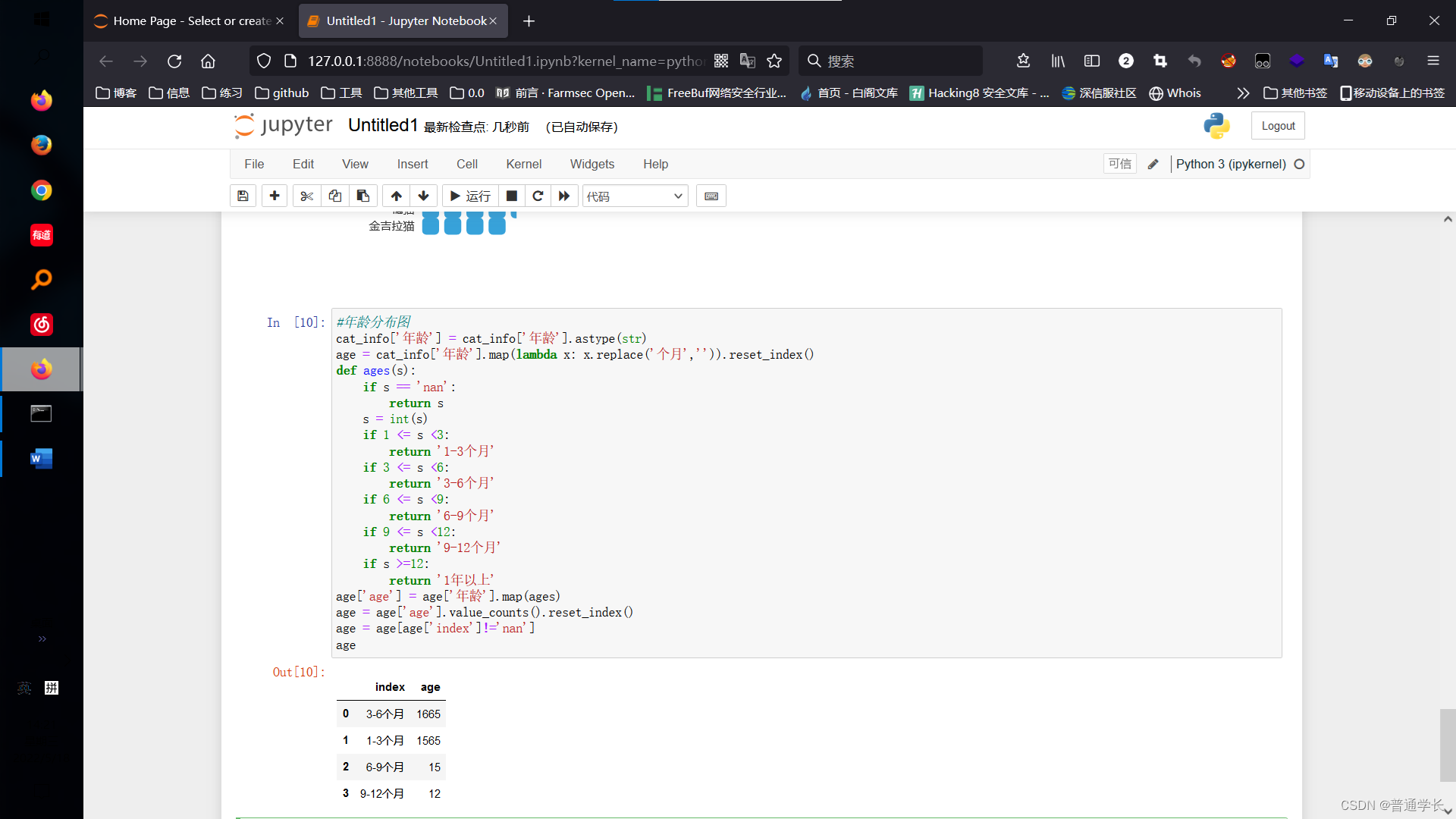Screen dimensions: 1456x819
Task: Click the save and checkpoint icon
Action: (x=243, y=196)
